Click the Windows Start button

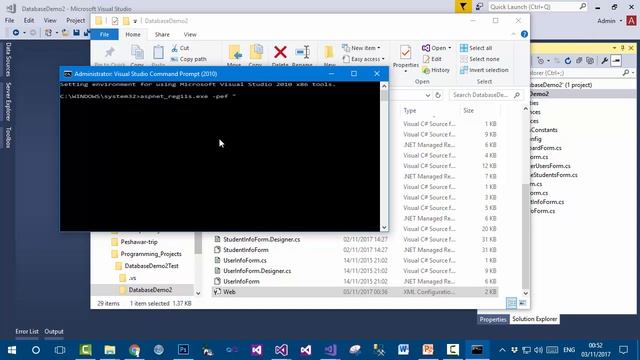click(11, 350)
